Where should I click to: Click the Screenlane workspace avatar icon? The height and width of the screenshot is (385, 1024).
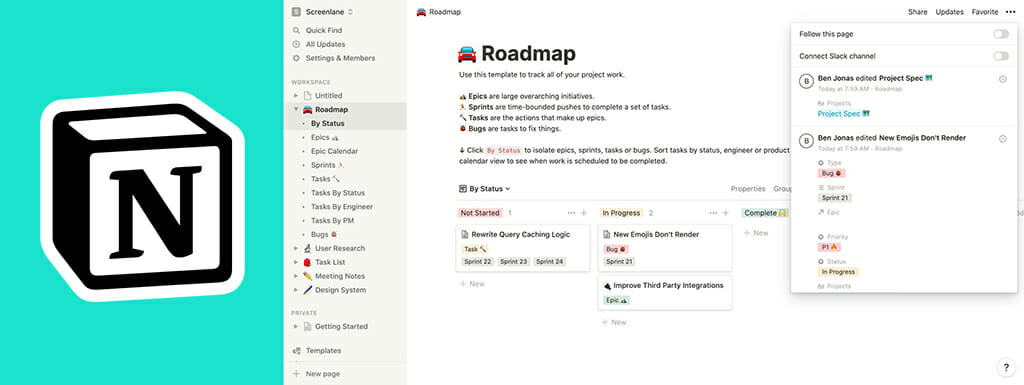click(296, 12)
